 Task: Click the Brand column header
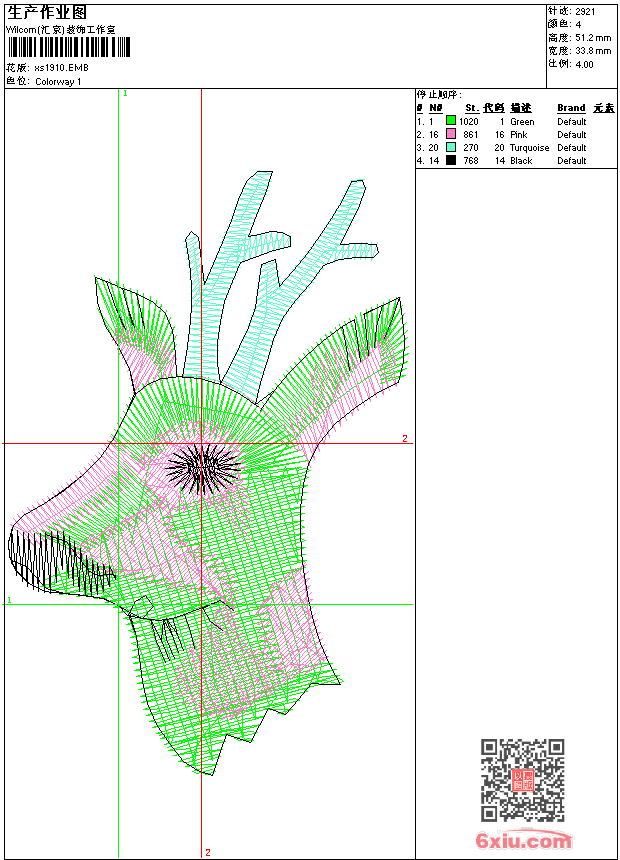[x=571, y=108]
